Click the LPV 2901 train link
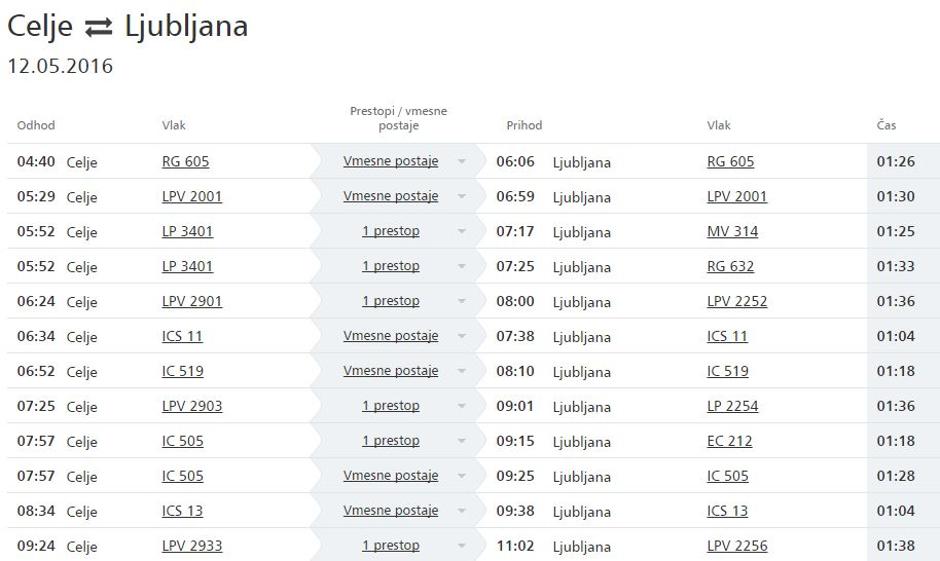940x561 pixels. tap(192, 302)
